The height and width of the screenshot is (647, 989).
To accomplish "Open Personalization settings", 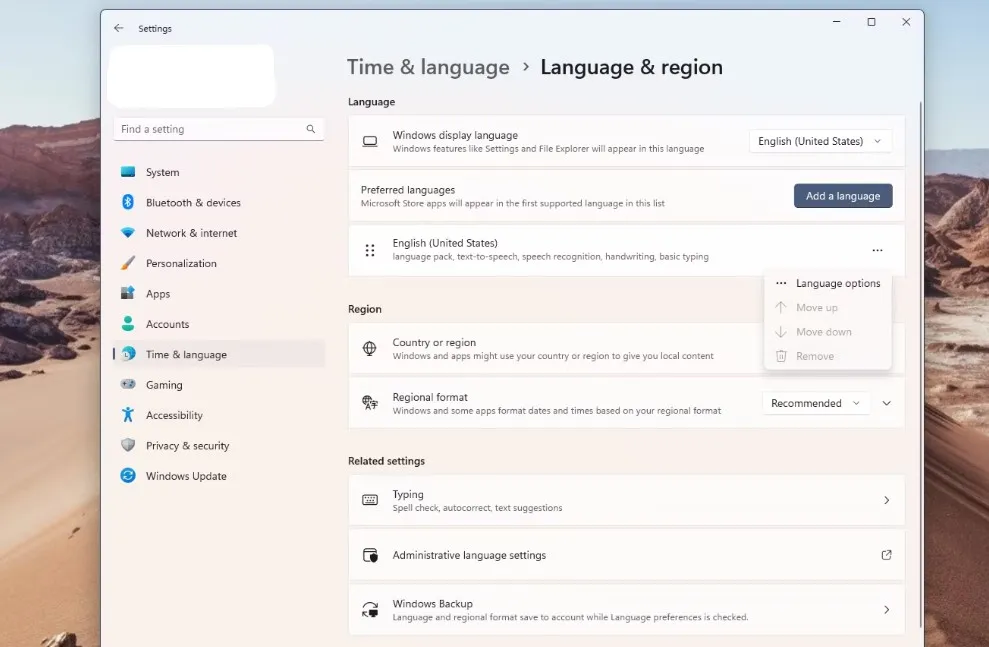I will click(181, 263).
